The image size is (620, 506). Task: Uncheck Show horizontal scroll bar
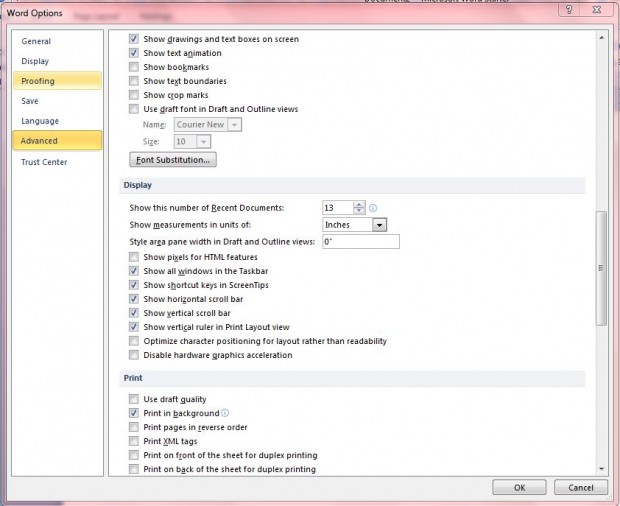point(134,299)
